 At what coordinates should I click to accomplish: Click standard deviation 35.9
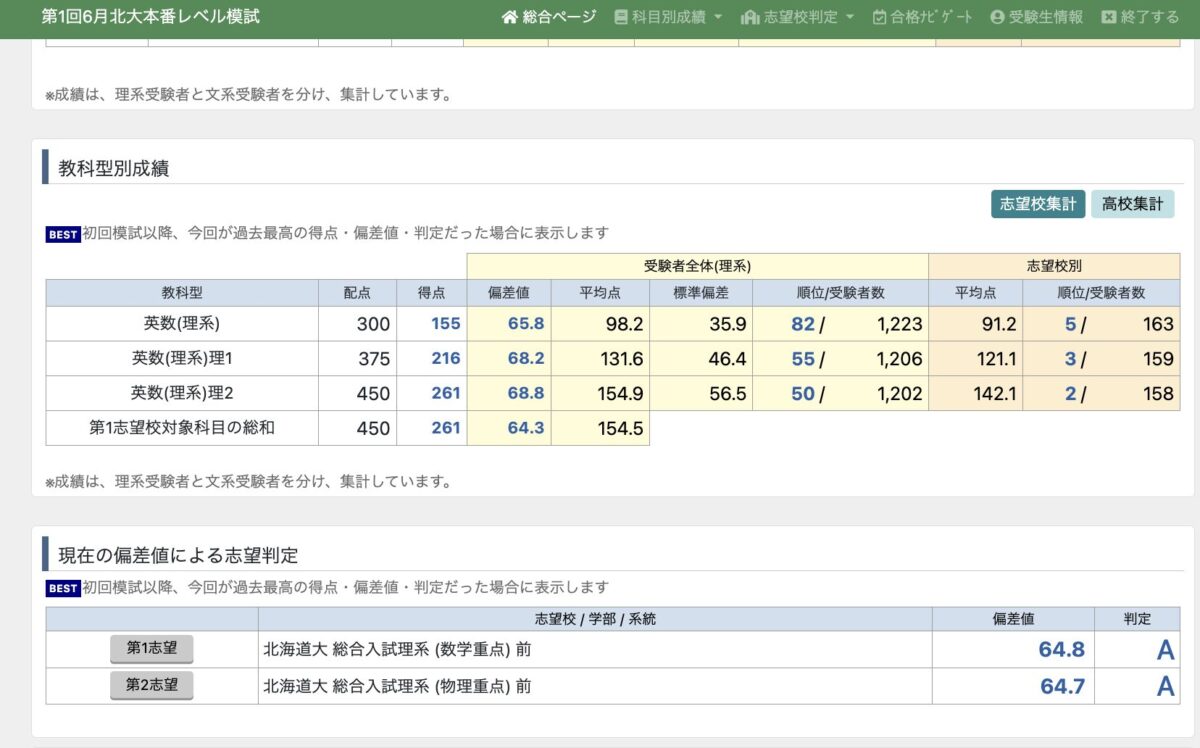(727, 324)
